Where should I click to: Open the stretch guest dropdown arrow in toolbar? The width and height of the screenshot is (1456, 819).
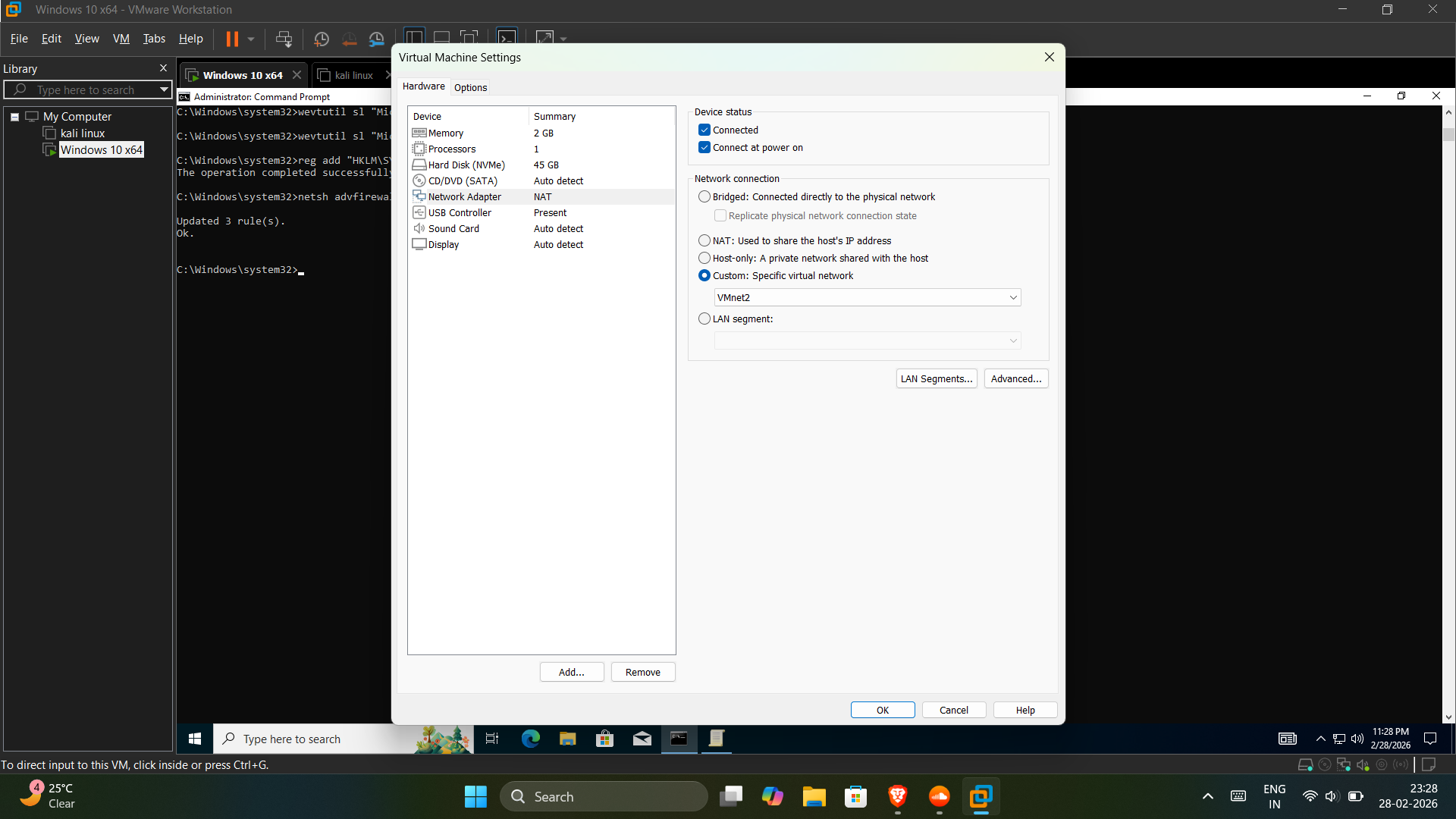click(x=563, y=39)
